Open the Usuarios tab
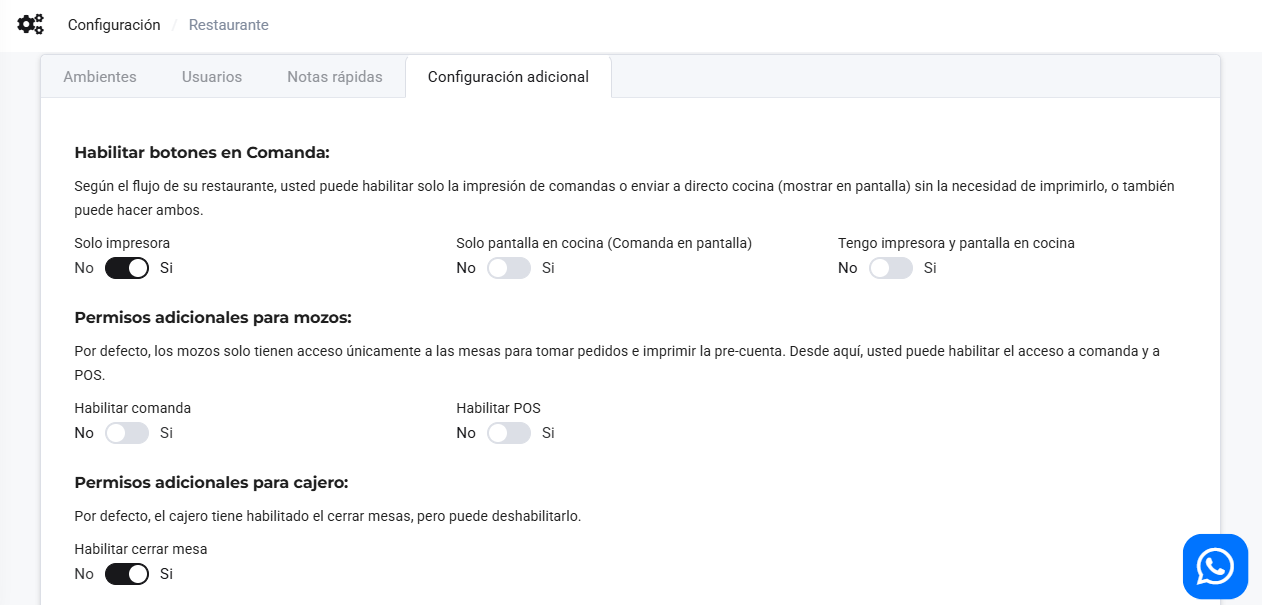 point(211,76)
